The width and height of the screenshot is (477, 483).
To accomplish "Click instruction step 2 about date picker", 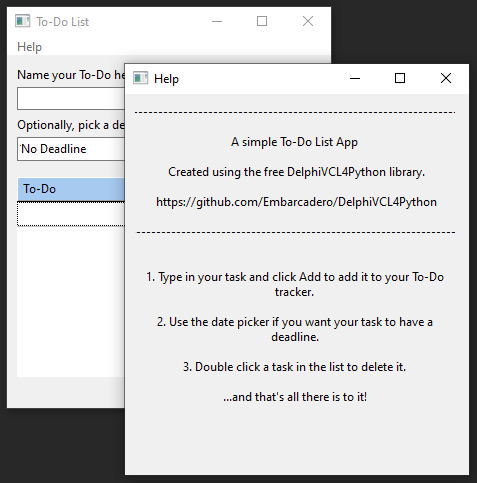I will click(295, 329).
